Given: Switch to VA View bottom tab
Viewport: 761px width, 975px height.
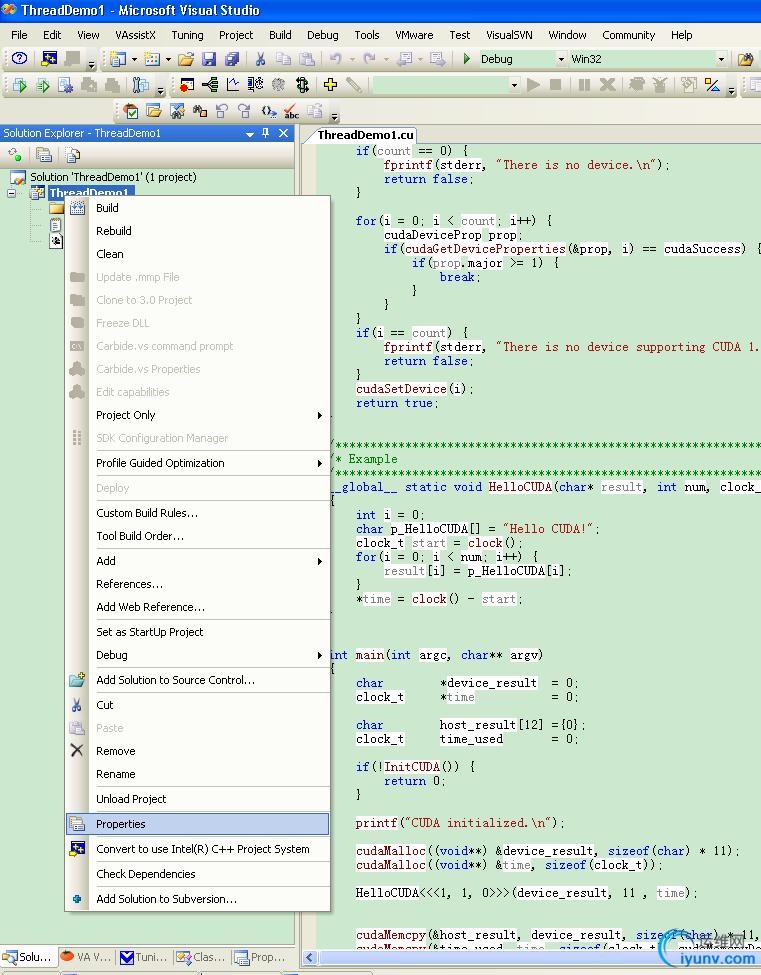Looking at the screenshot, I should tap(86, 957).
